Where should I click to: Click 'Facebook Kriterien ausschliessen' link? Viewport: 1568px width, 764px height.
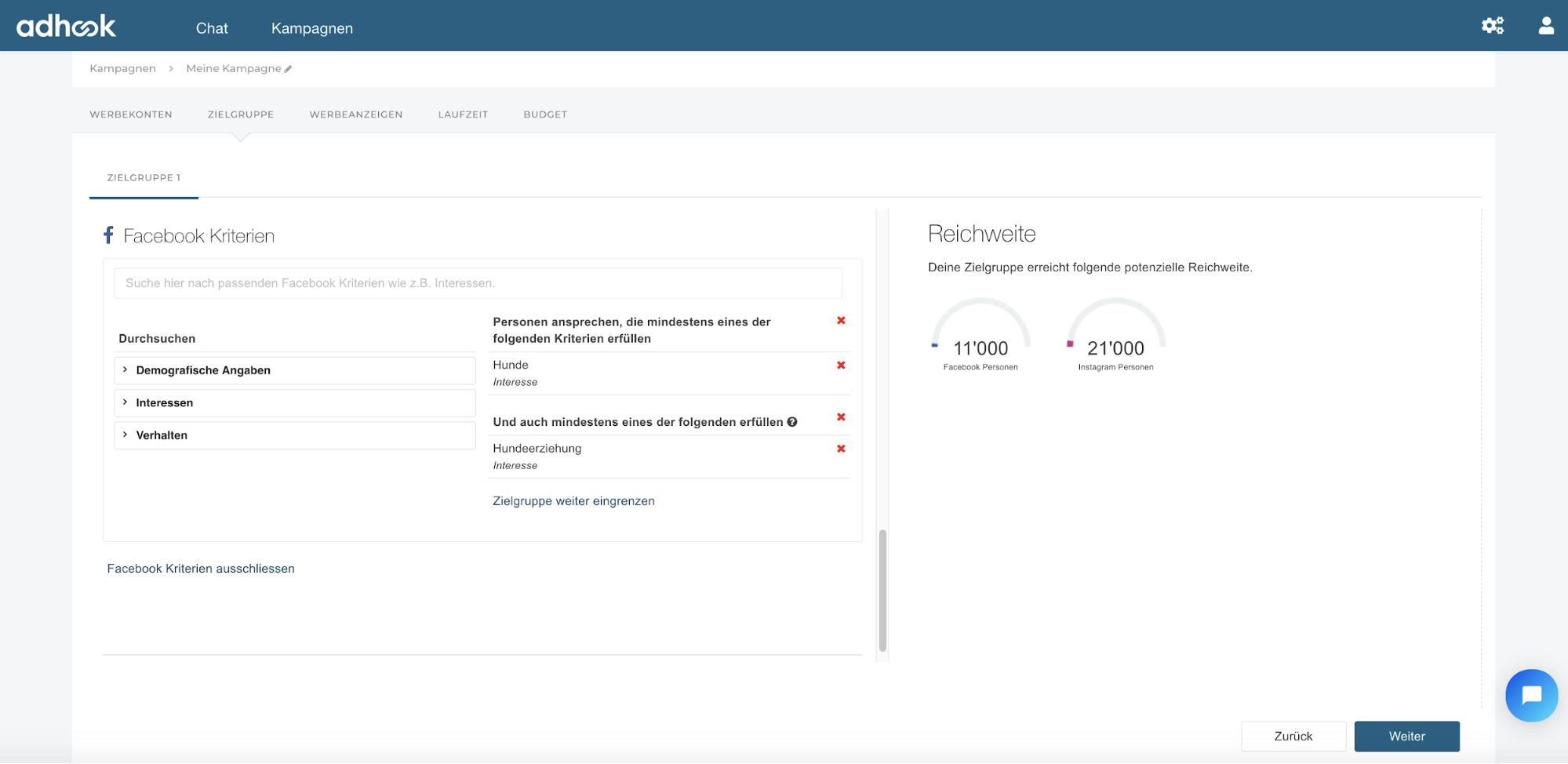(x=201, y=569)
